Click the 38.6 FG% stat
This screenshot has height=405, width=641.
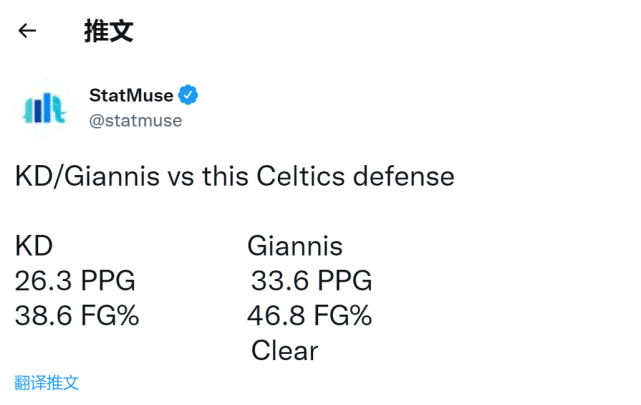click(x=77, y=315)
